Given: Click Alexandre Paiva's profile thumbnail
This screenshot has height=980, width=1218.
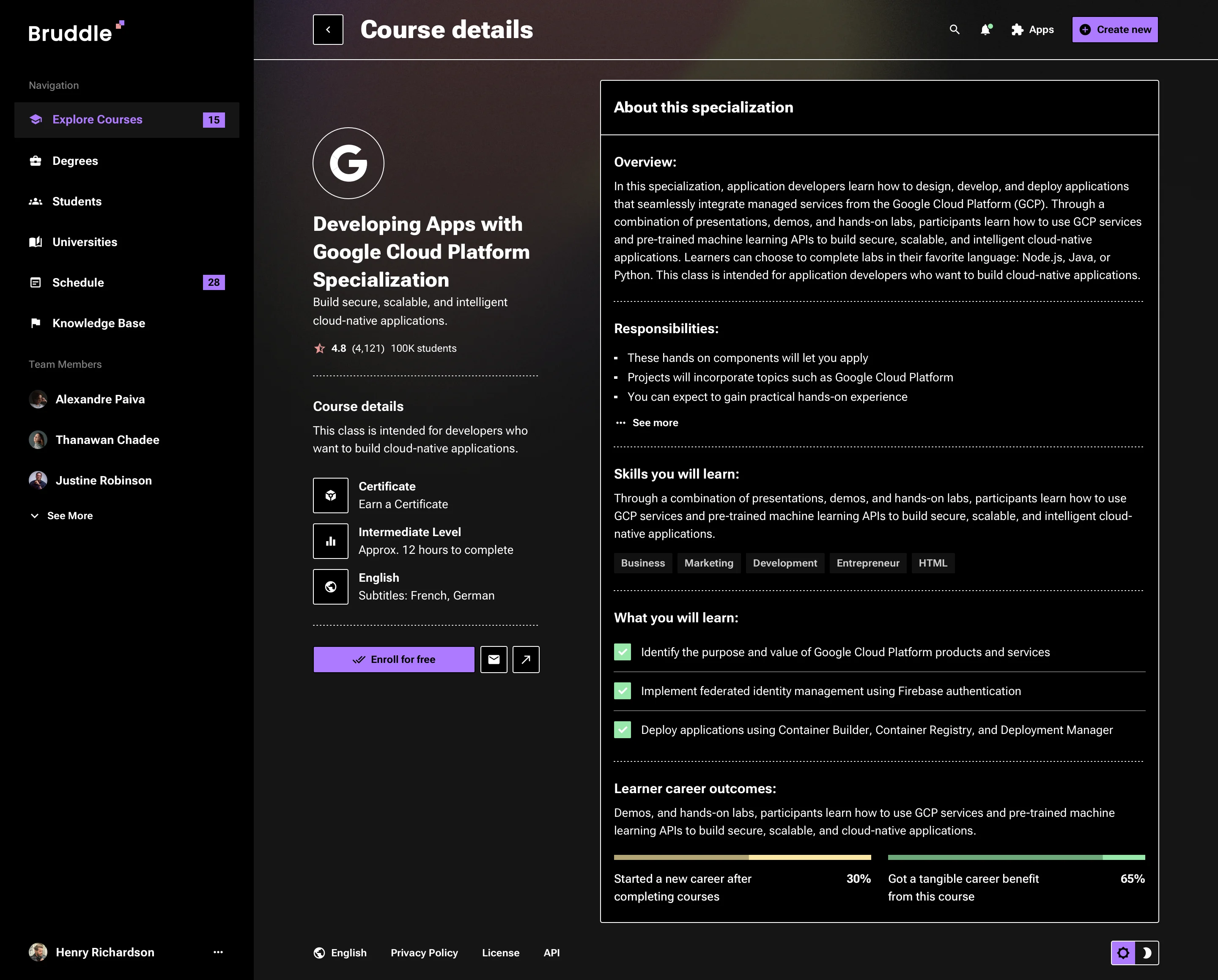Looking at the screenshot, I should click(x=38, y=400).
